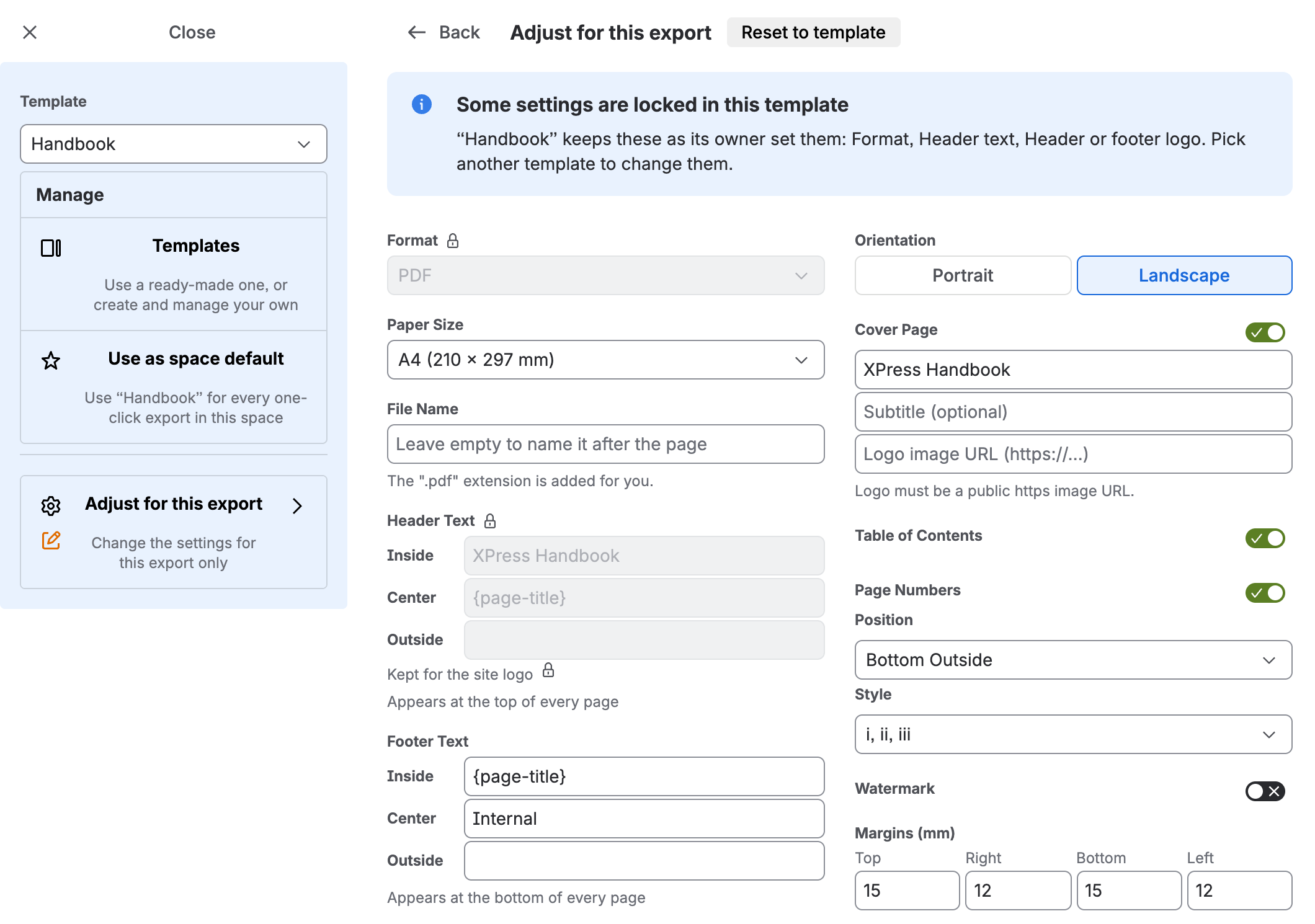Viewport: 1315px width, 924px height.
Task: Go Back to previous view
Action: [444, 32]
